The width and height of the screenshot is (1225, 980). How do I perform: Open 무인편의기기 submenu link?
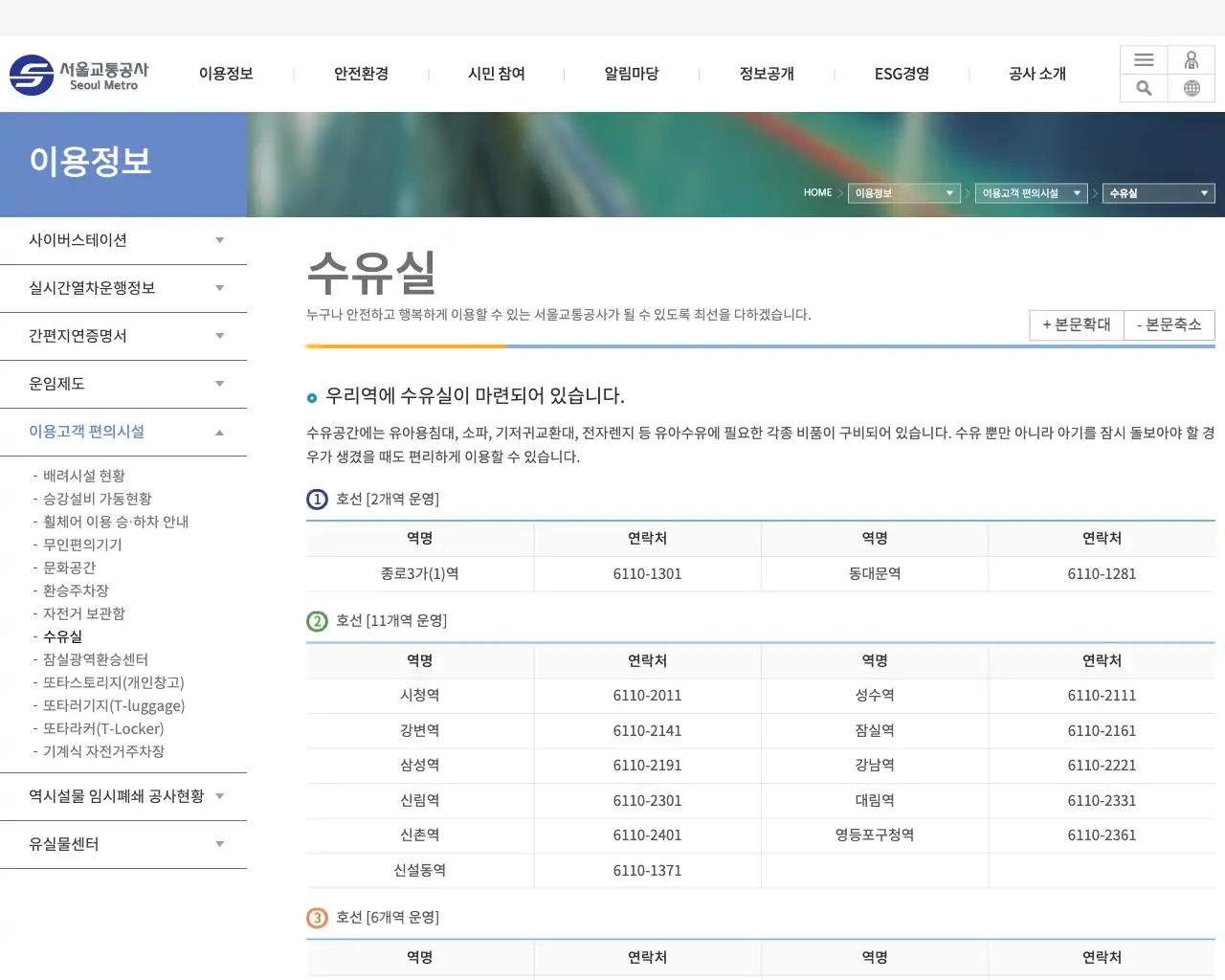(82, 545)
